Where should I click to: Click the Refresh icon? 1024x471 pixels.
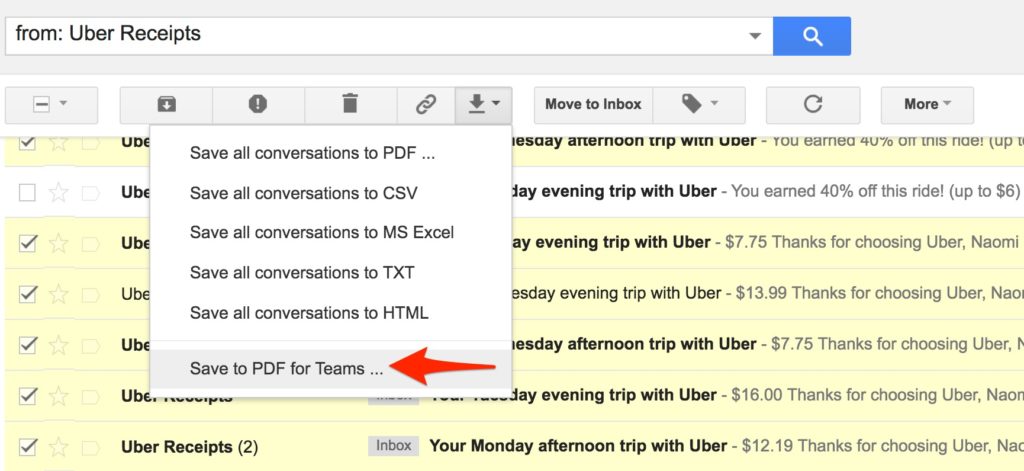click(x=812, y=105)
